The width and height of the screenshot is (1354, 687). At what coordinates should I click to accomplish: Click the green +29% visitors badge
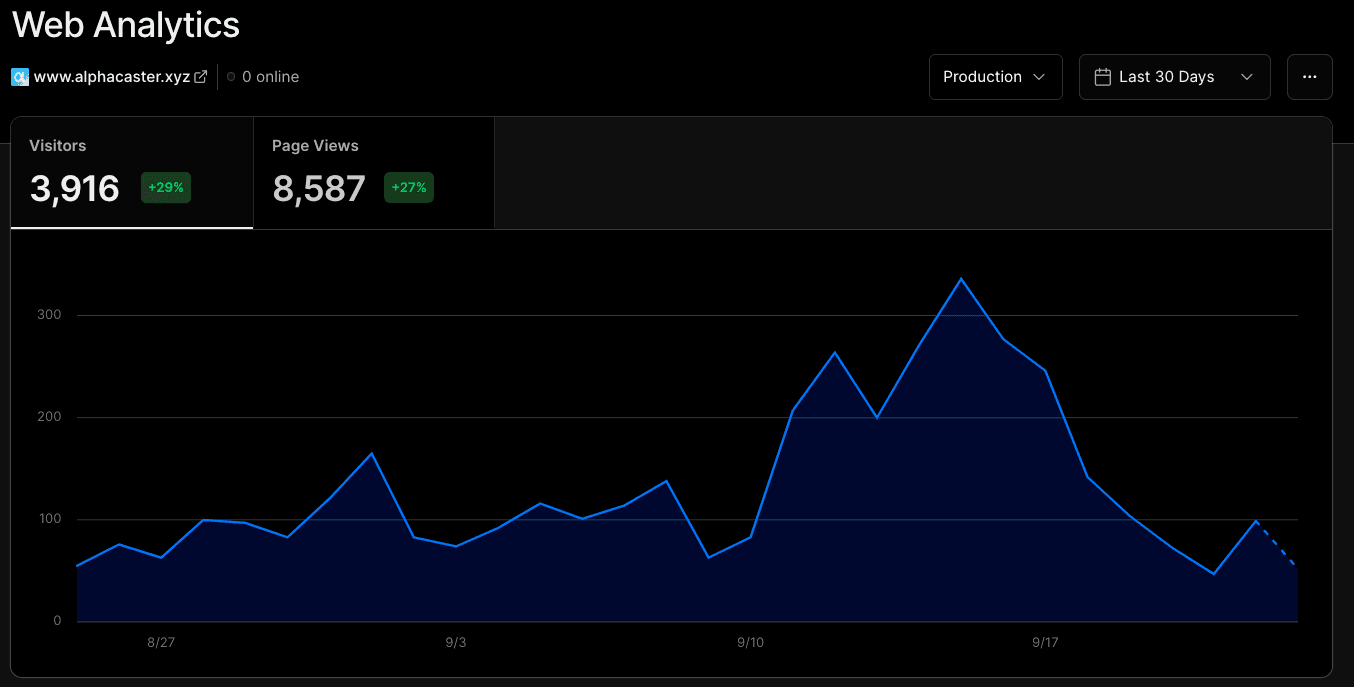165,188
